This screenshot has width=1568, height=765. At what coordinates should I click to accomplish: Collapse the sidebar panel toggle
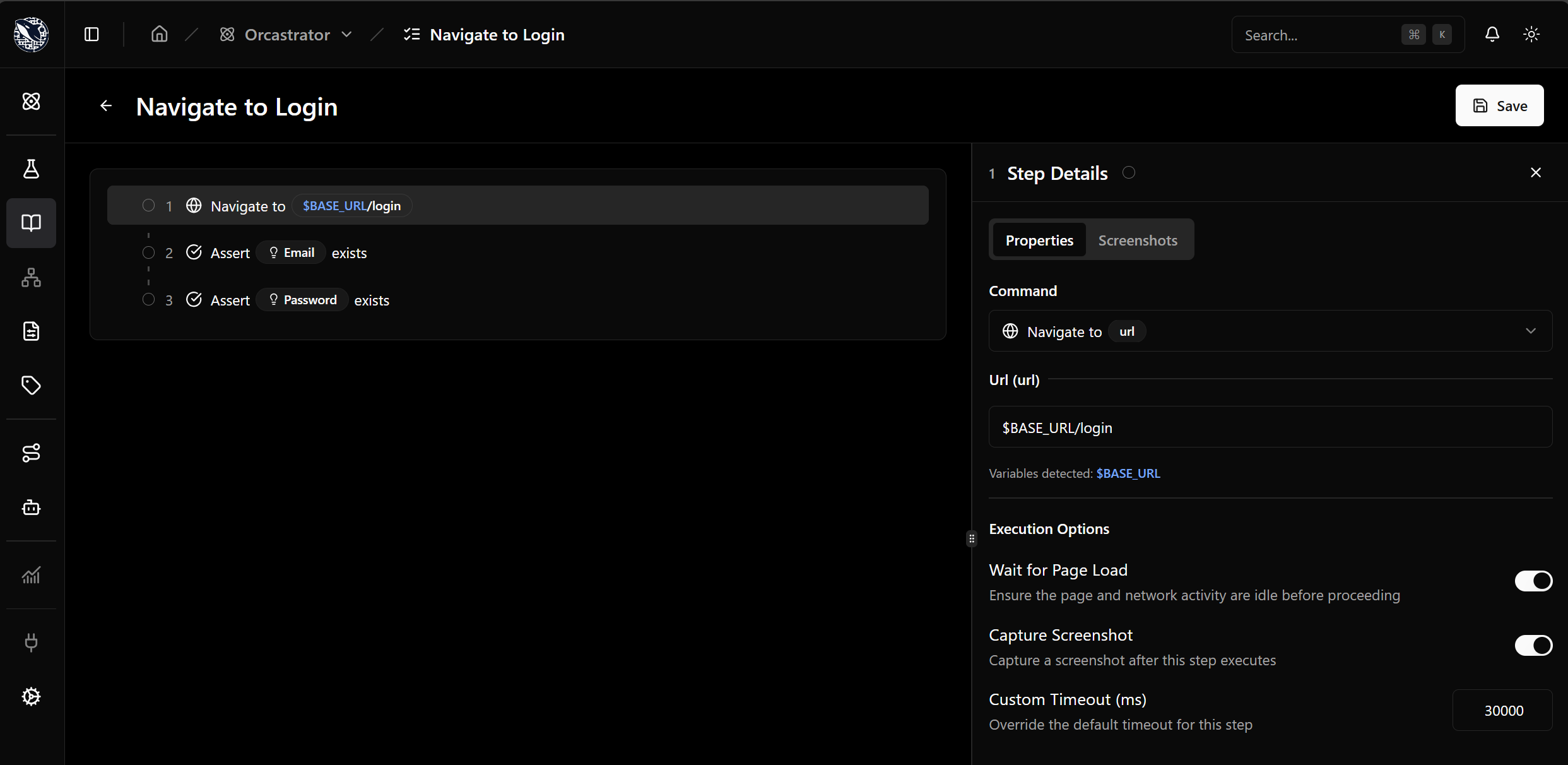click(x=91, y=35)
